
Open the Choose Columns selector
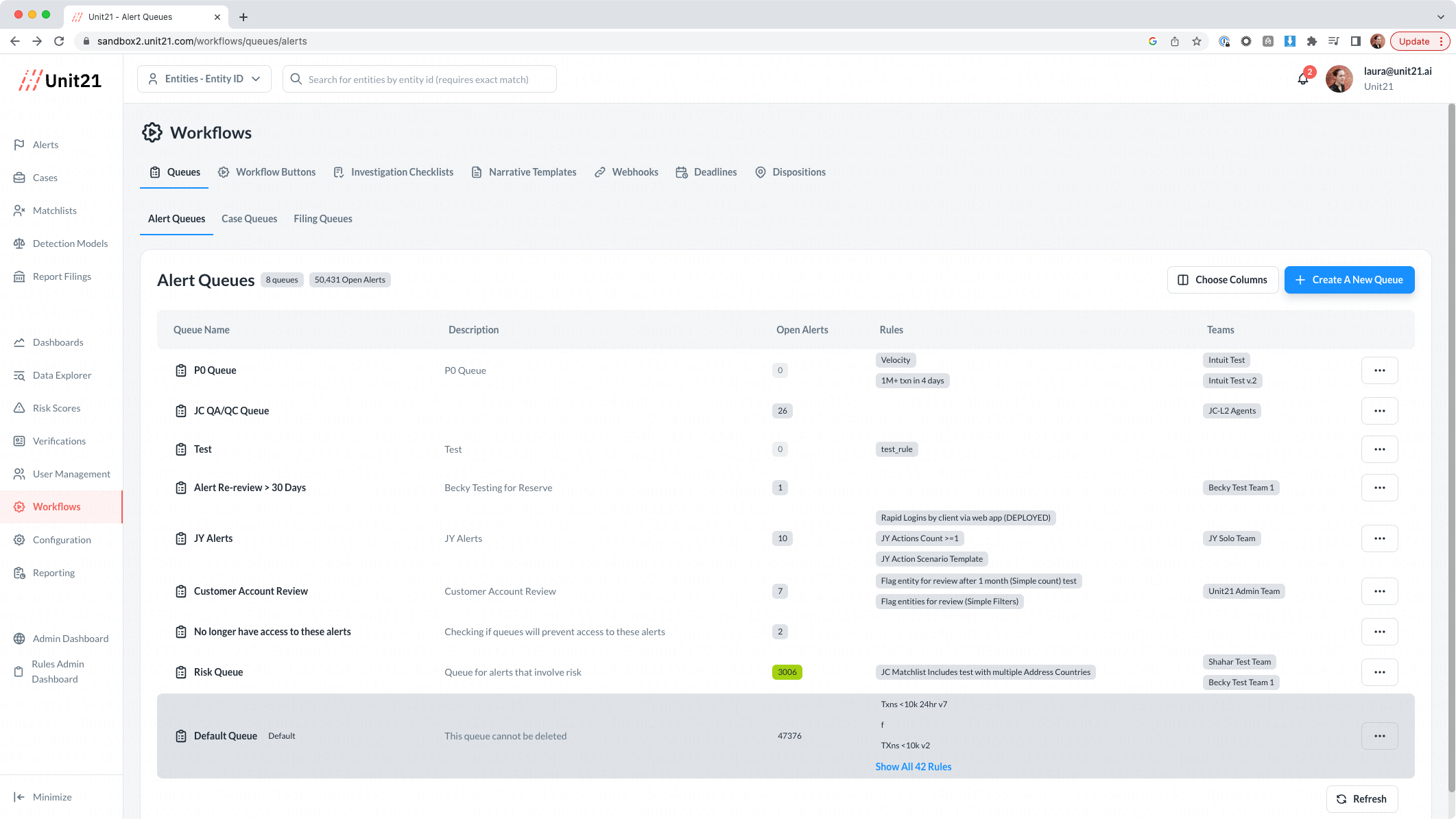(1222, 280)
